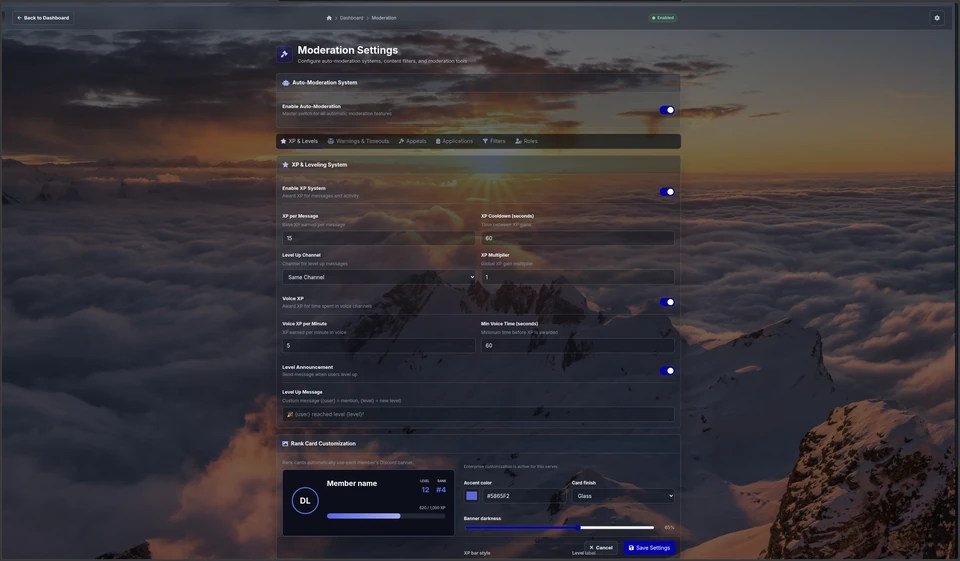Click the Level Up Message text field
960x561 pixels.
[x=478, y=414]
